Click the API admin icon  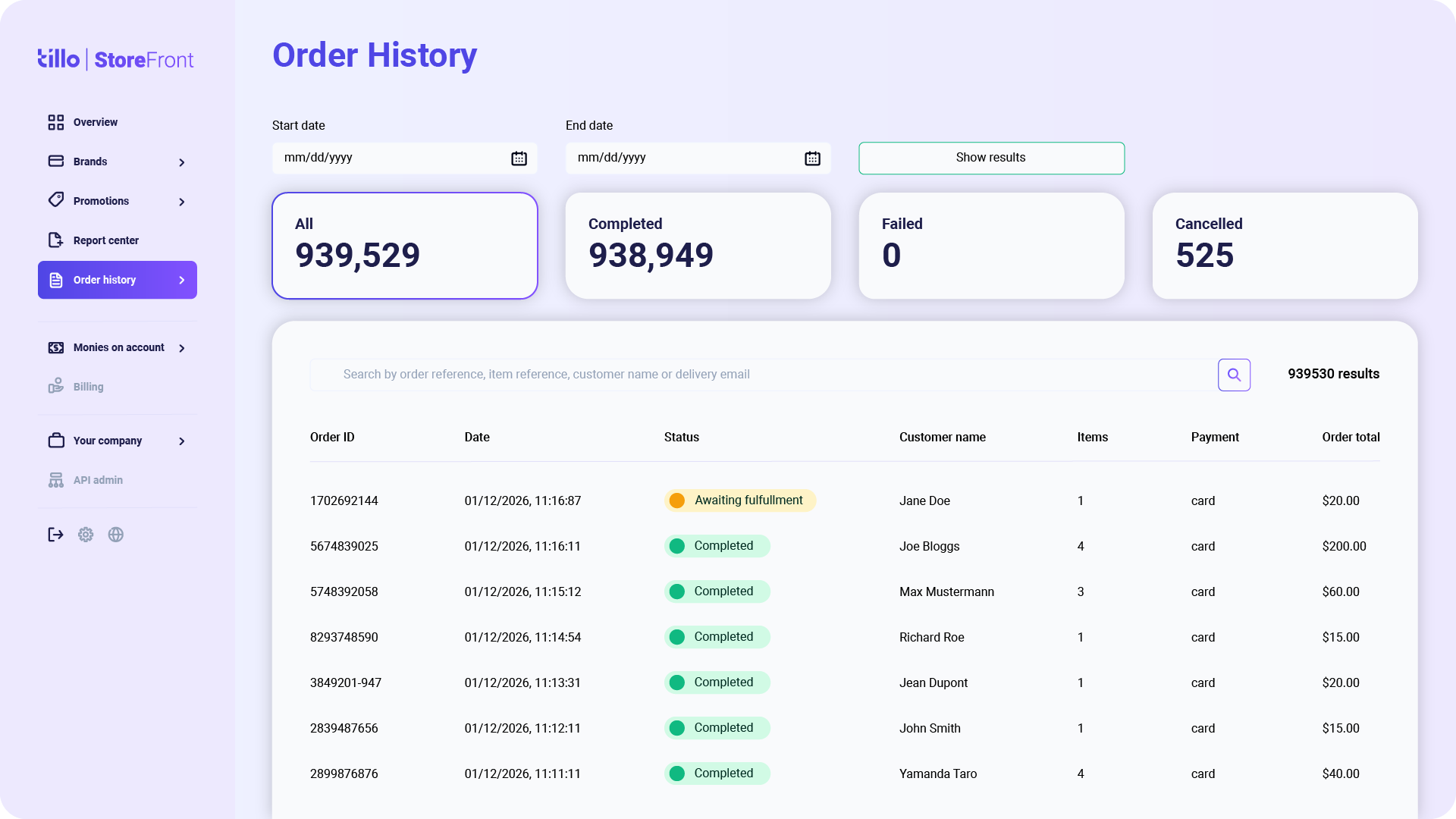56,479
